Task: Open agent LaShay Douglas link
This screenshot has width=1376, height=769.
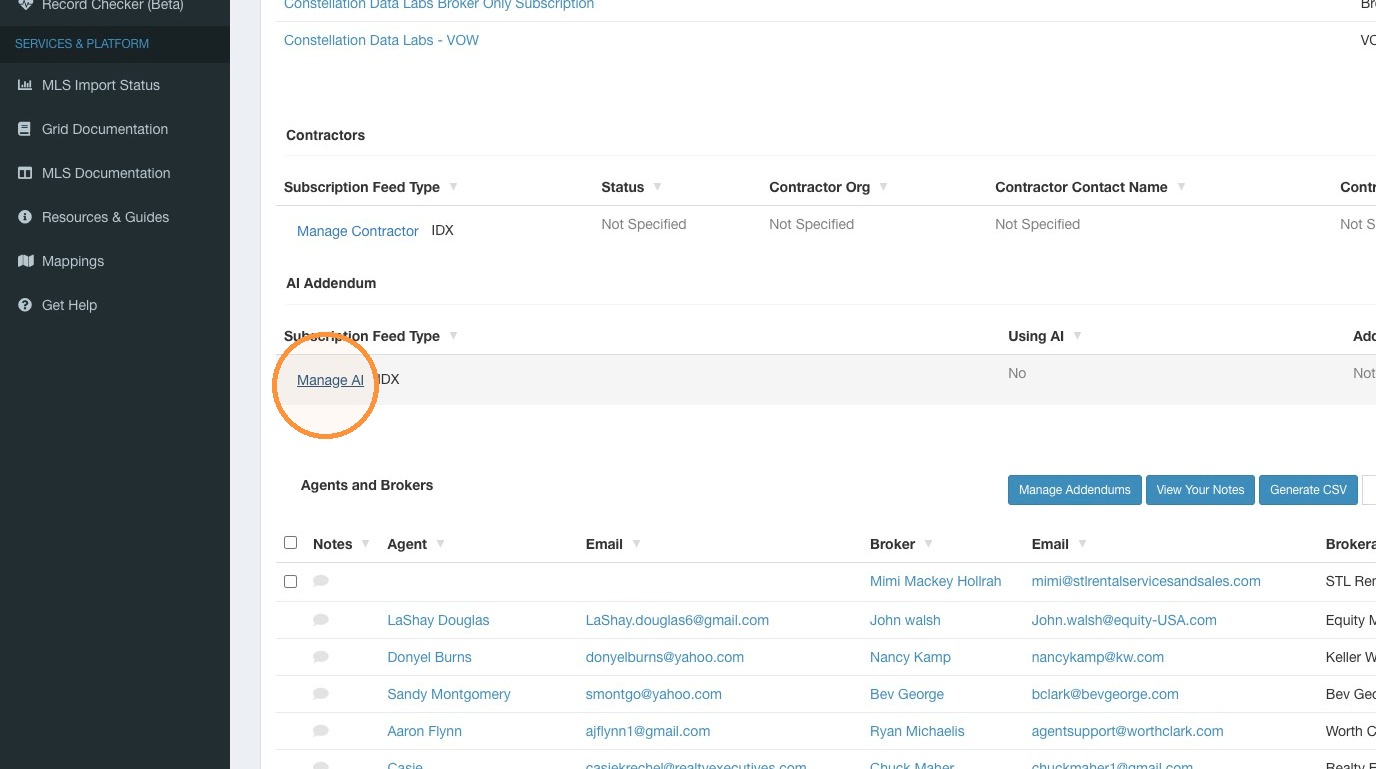Action: [x=438, y=620]
